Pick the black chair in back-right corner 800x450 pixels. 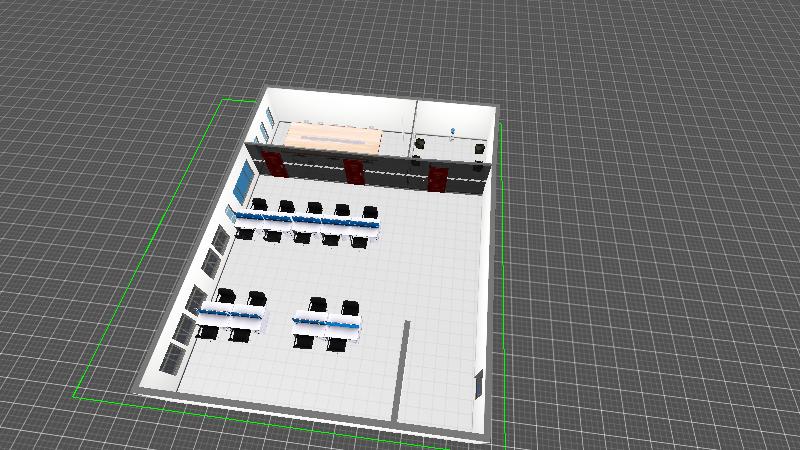tap(481, 151)
